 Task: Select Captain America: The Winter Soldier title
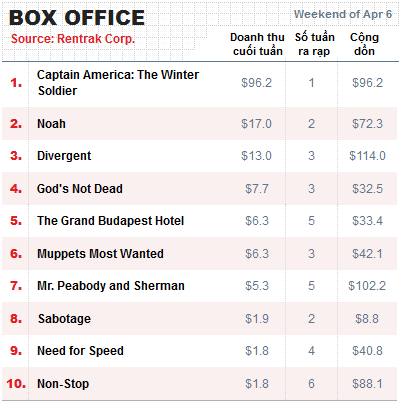(118, 83)
